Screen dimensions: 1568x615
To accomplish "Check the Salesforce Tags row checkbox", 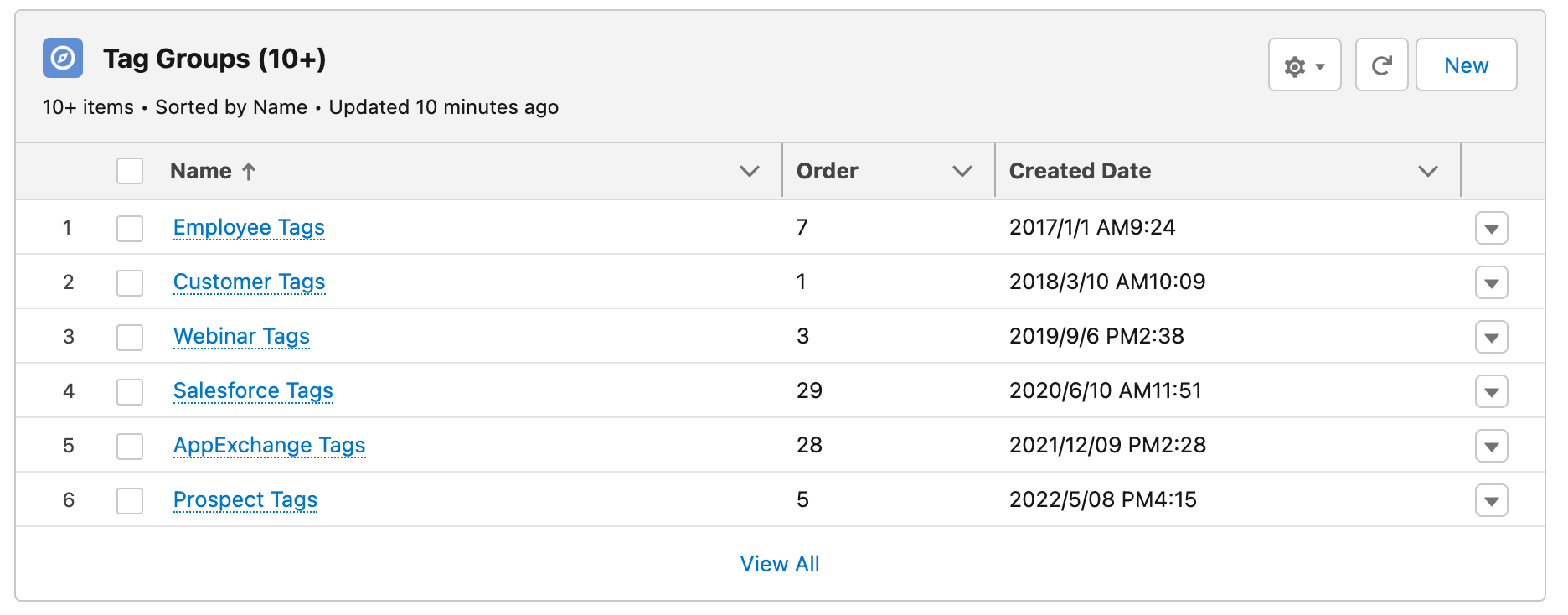I will click(x=130, y=392).
